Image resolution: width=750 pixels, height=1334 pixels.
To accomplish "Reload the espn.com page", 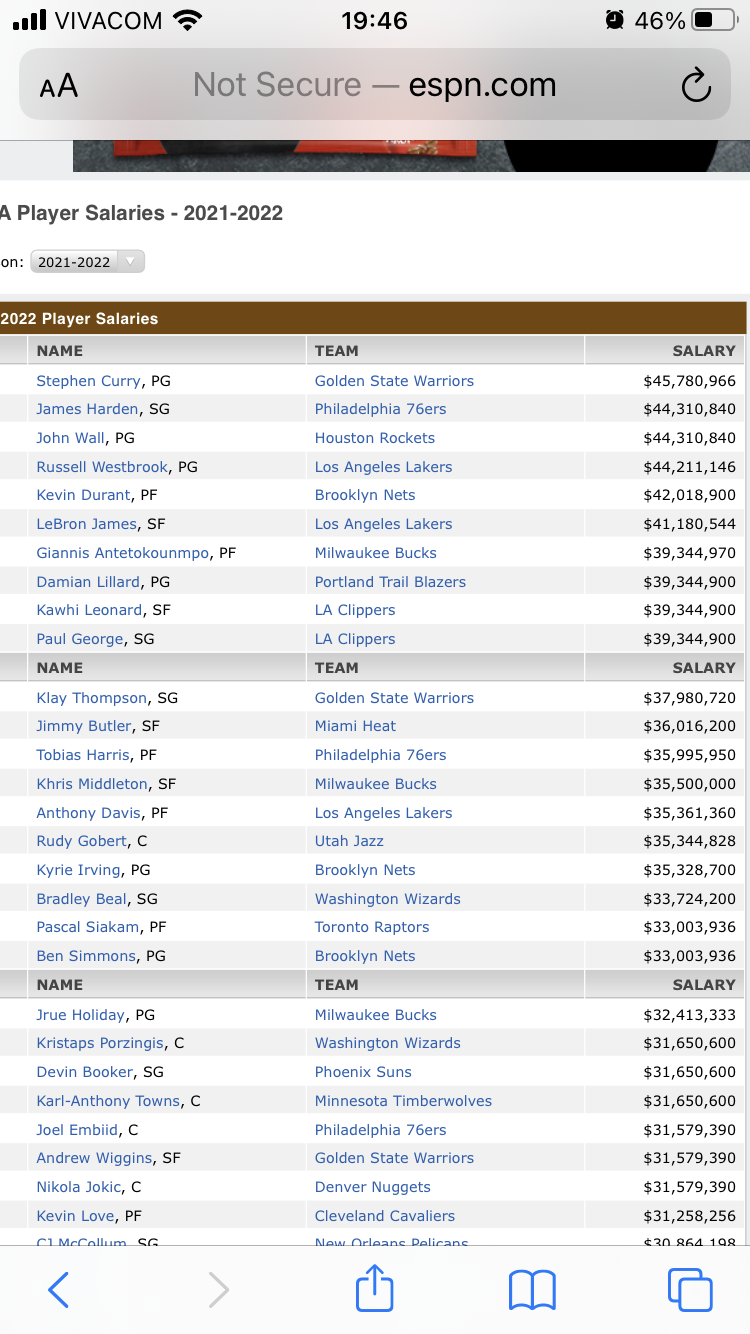I will [x=696, y=86].
